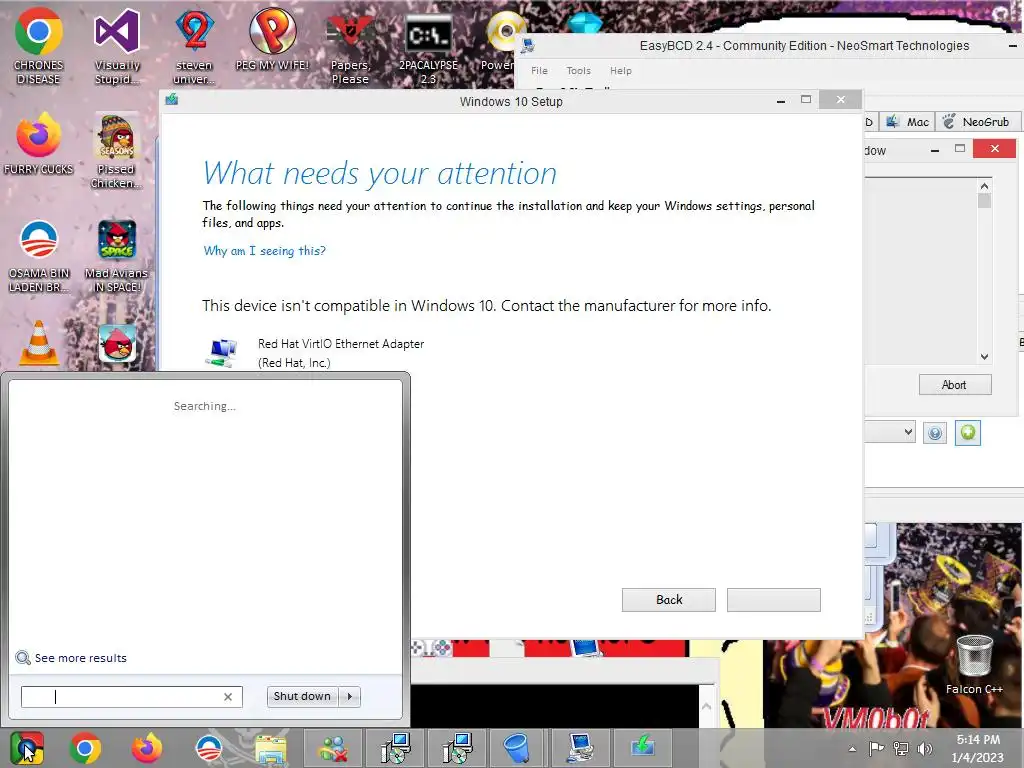Select the Red Hat VirtIO Ethernet Adapter entry
The image size is (1024, 768).
pos(315,353)
